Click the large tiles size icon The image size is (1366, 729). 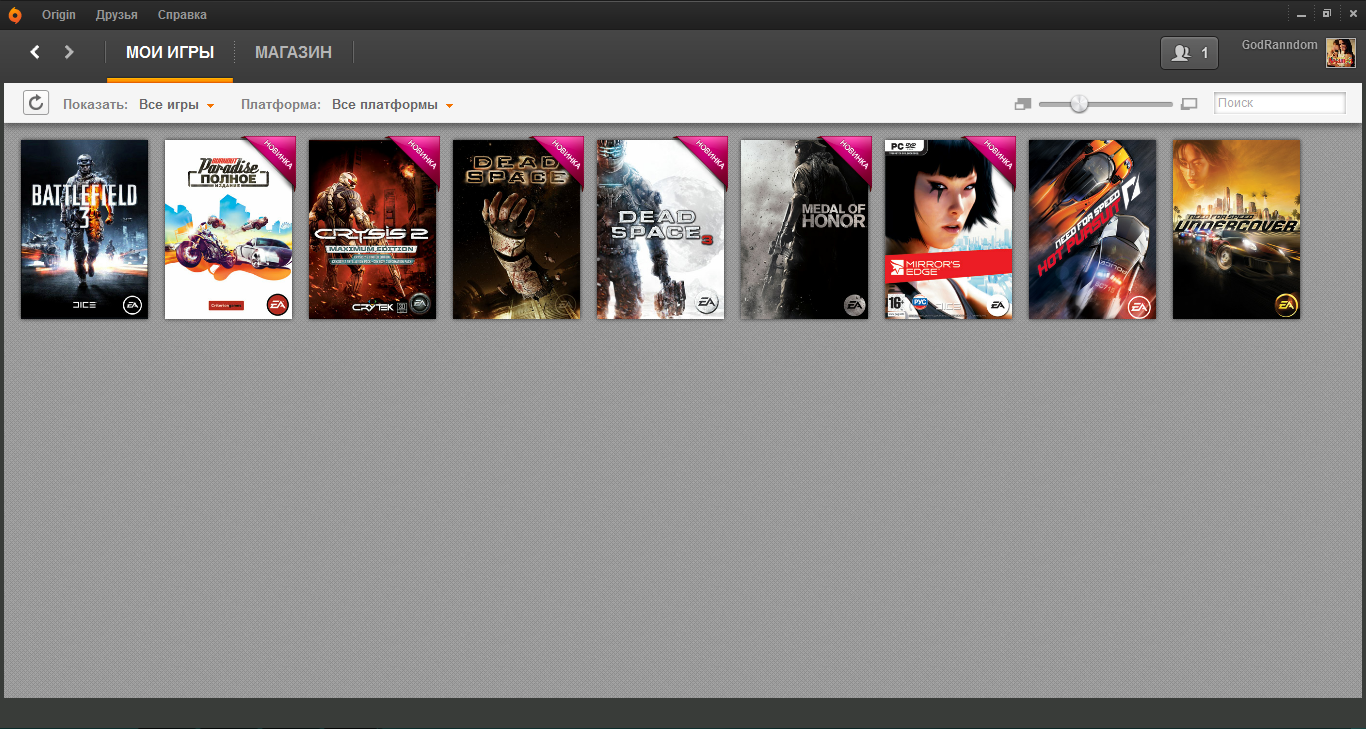click(1189, 103)
